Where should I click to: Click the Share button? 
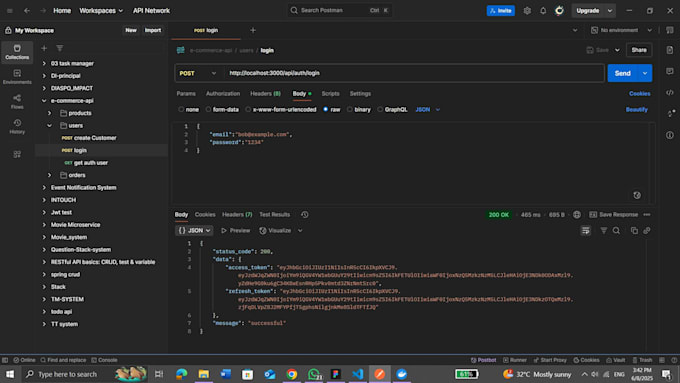[639, 50]
